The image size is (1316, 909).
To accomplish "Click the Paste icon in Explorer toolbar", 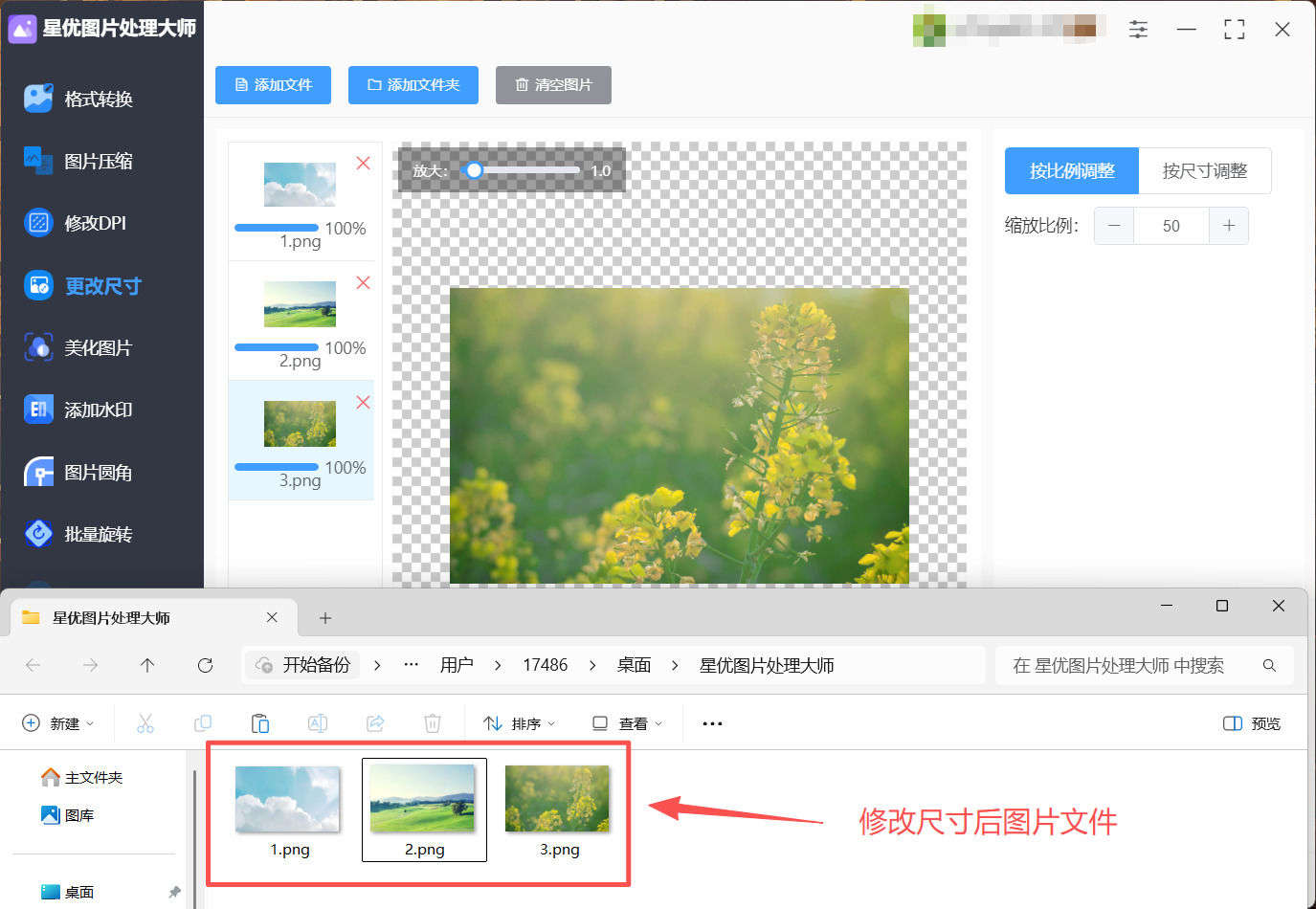I will (x=260, y=723).
